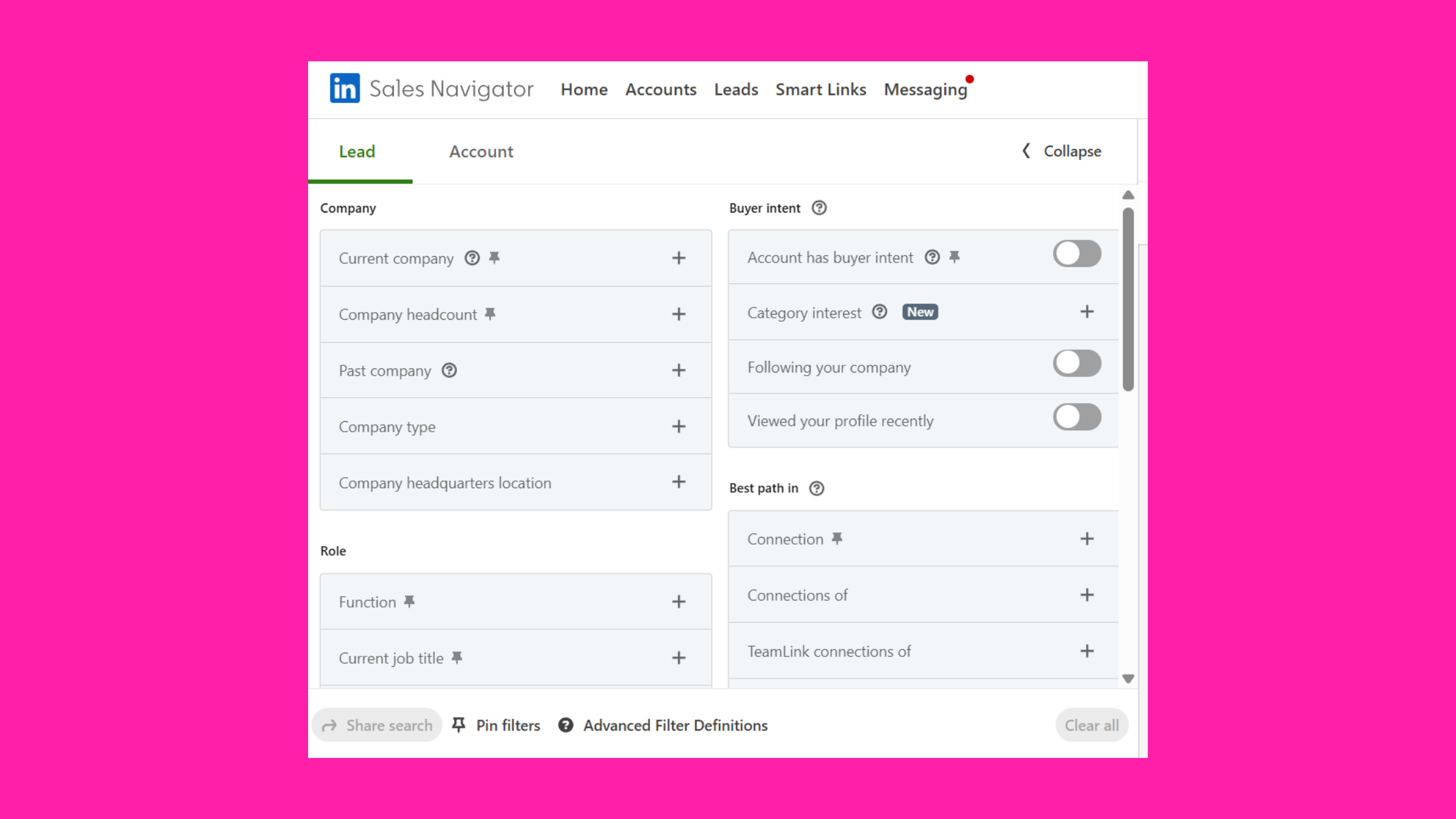Click the Clear all button
1456x819 pixels.
1092,725
